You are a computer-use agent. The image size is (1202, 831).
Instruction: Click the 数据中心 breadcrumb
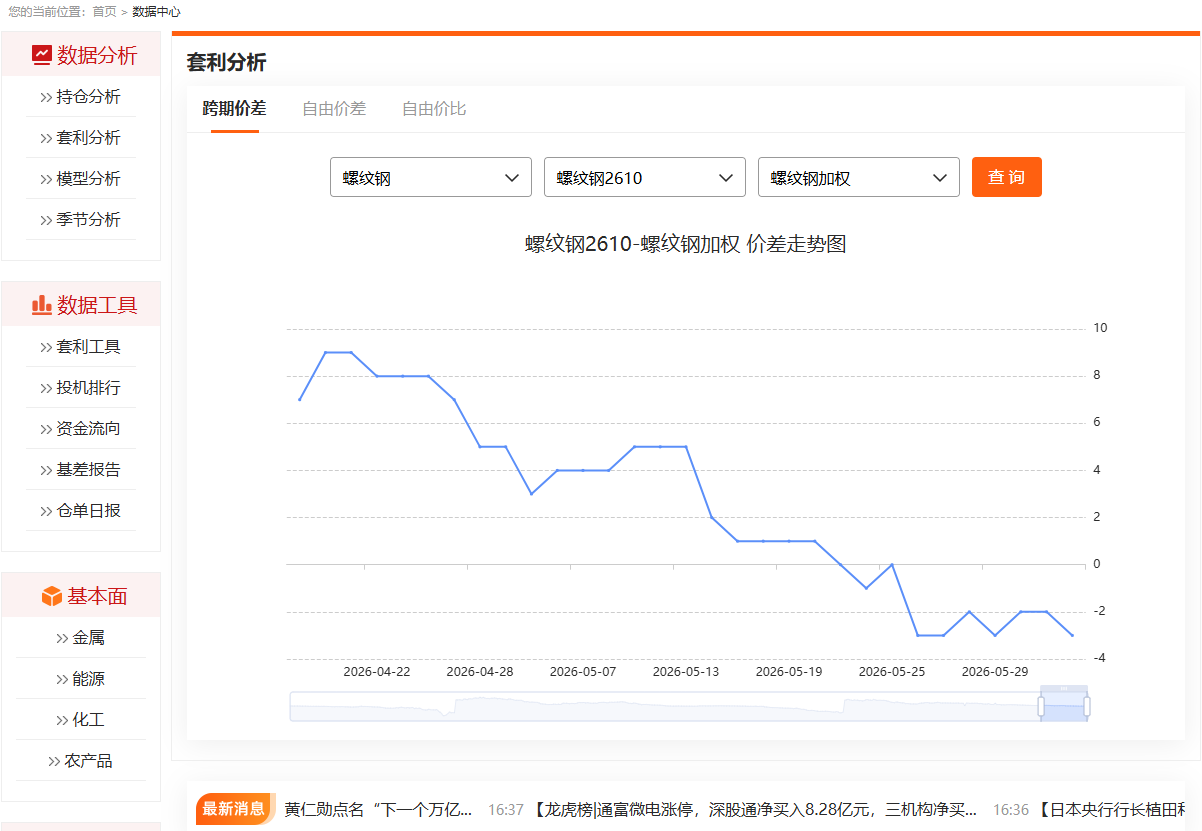(157, 12)
